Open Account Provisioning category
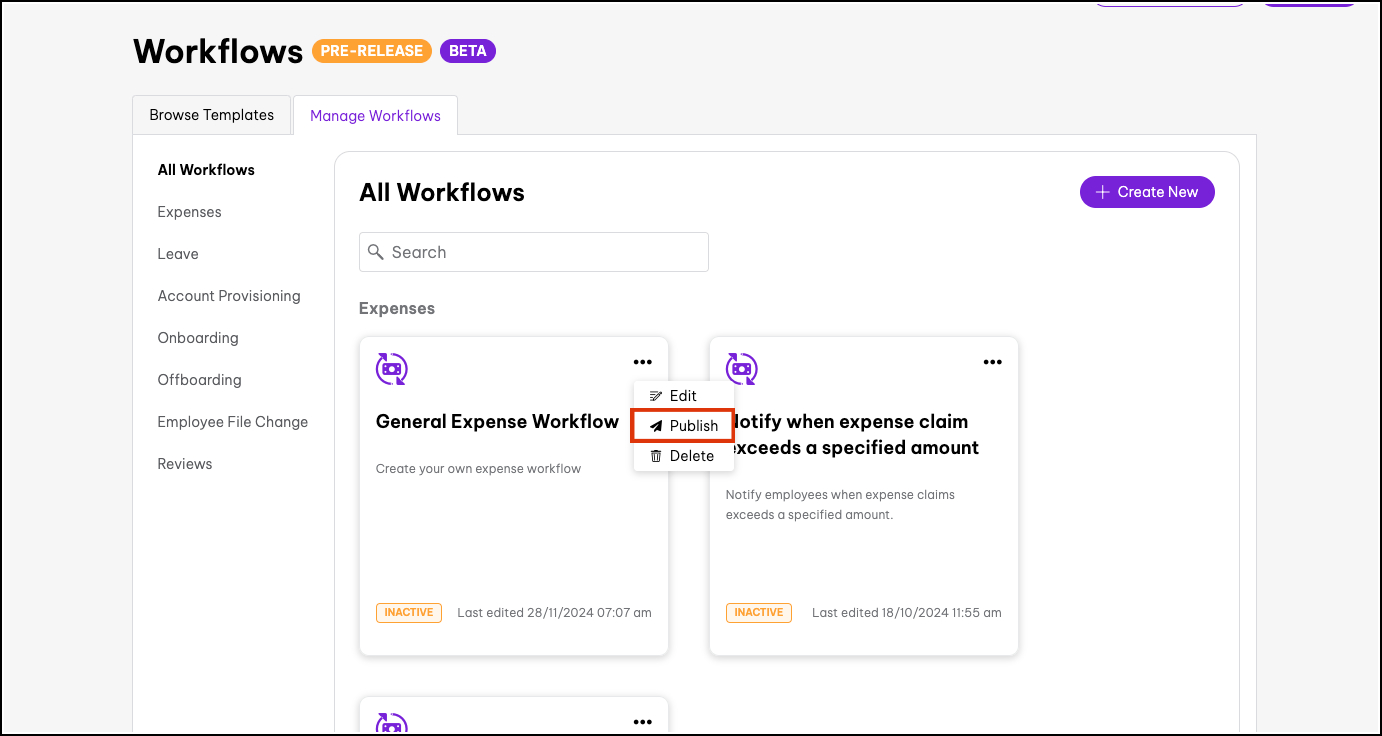This screenshot has width=1382, height=736. (229, 296)
